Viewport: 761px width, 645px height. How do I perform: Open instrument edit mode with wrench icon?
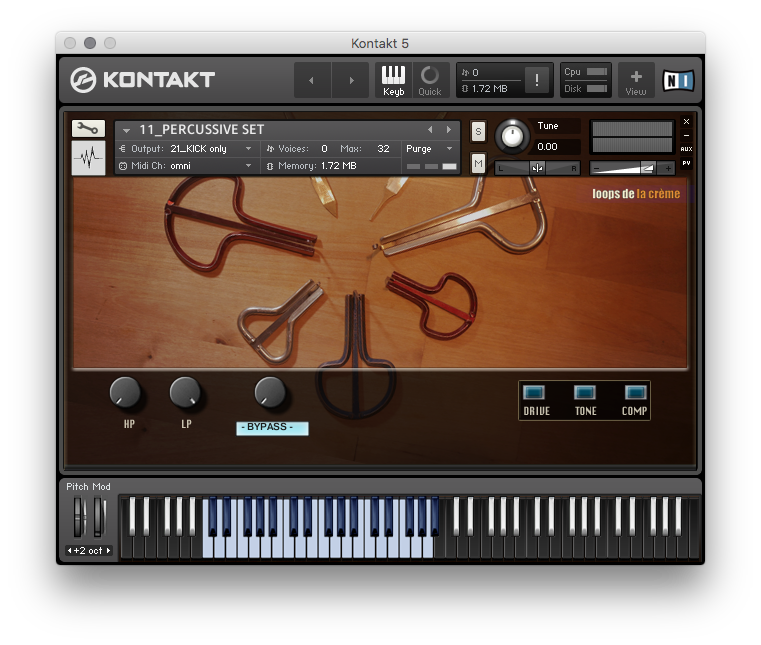point(88,128)
